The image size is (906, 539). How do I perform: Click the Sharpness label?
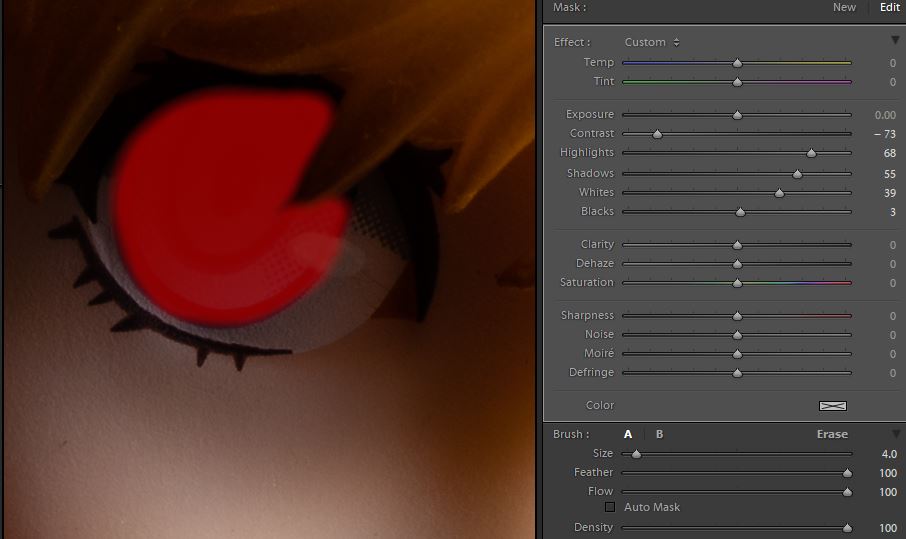tap(587, 315)
